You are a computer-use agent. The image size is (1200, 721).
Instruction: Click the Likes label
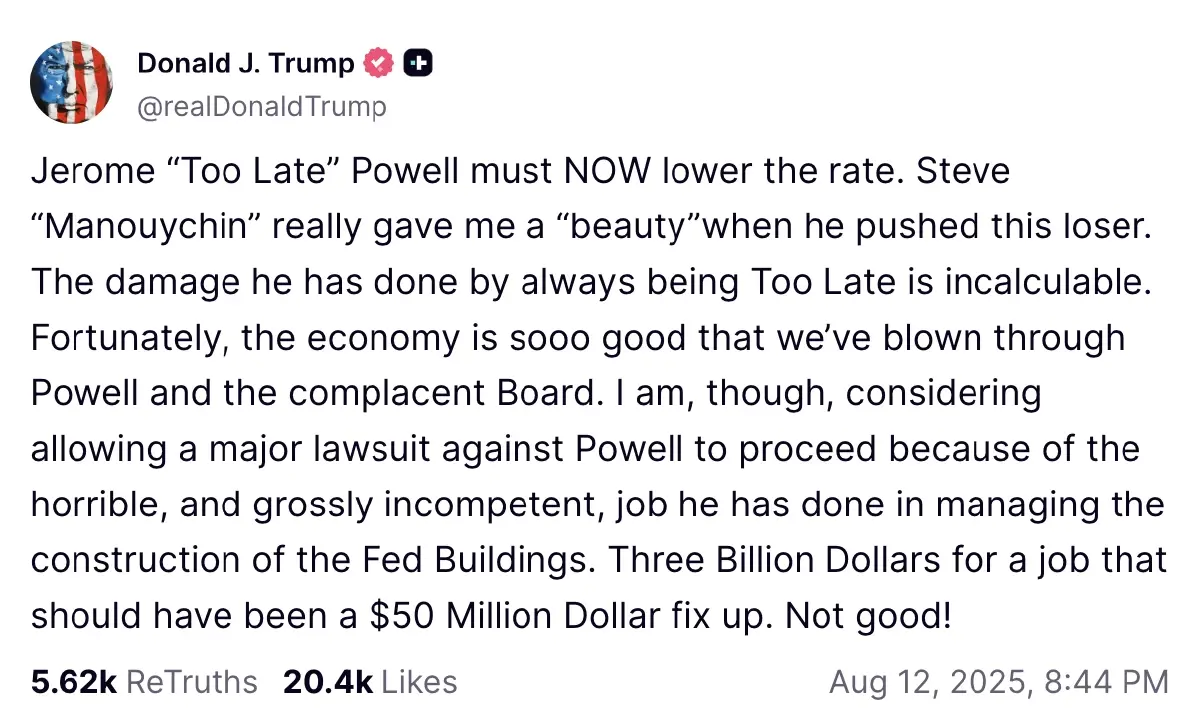[420, 682]
